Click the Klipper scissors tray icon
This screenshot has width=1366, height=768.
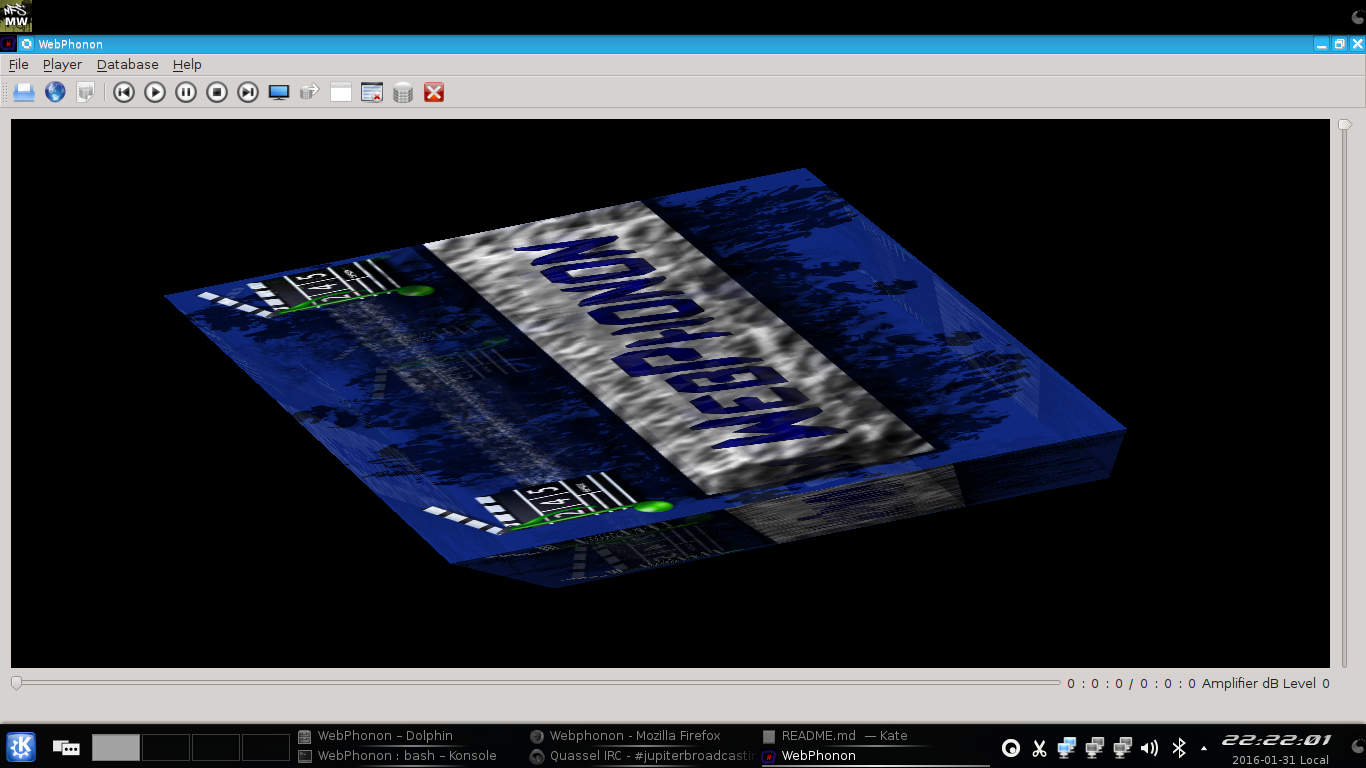[1039, 747]
